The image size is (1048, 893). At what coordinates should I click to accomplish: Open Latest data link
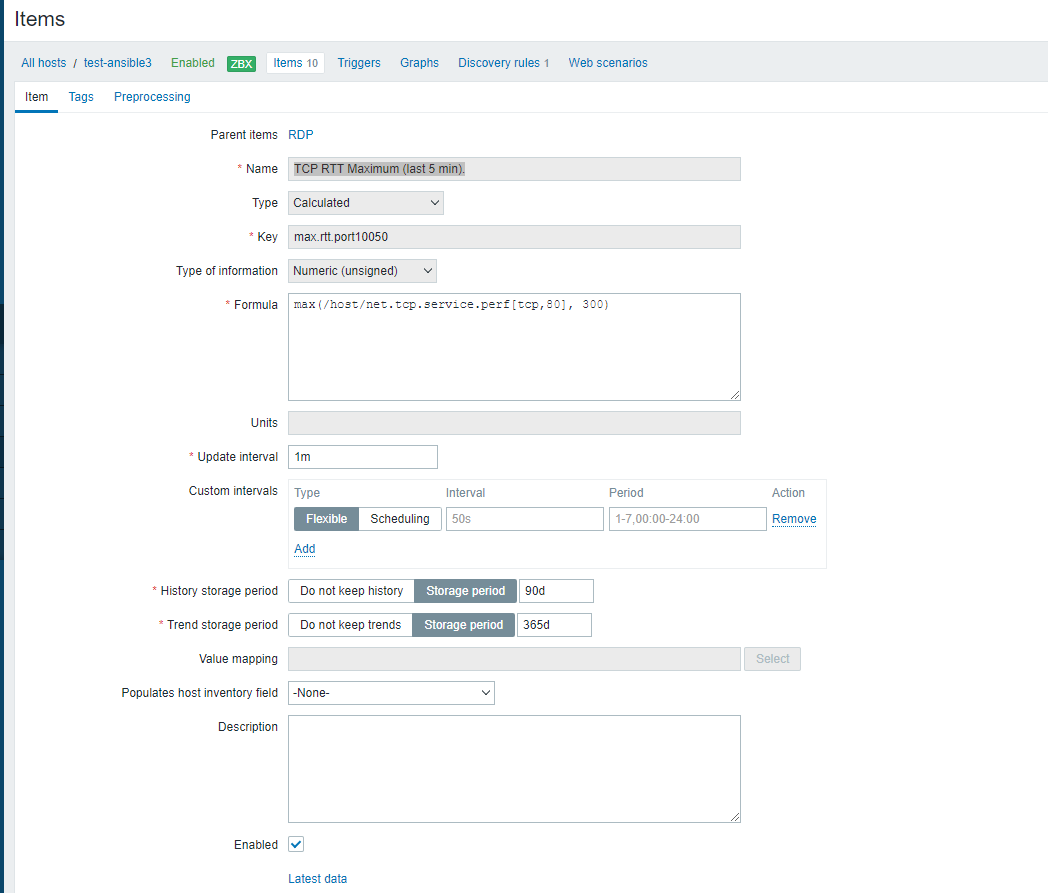[x=317, y=878]
